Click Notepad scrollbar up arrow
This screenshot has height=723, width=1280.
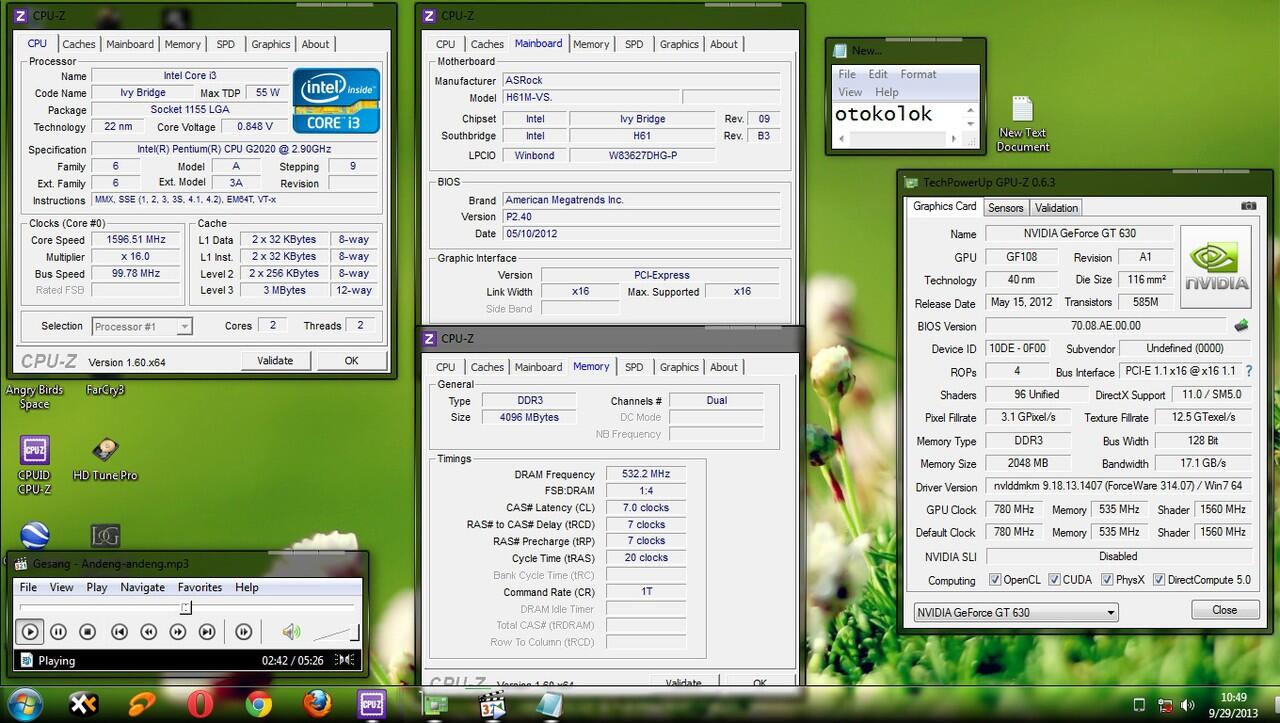[x=970, y=108]
